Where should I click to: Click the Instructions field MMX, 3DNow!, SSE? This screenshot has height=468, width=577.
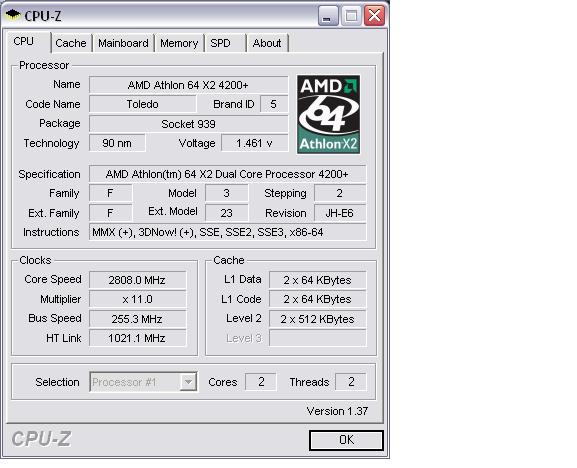227,232
